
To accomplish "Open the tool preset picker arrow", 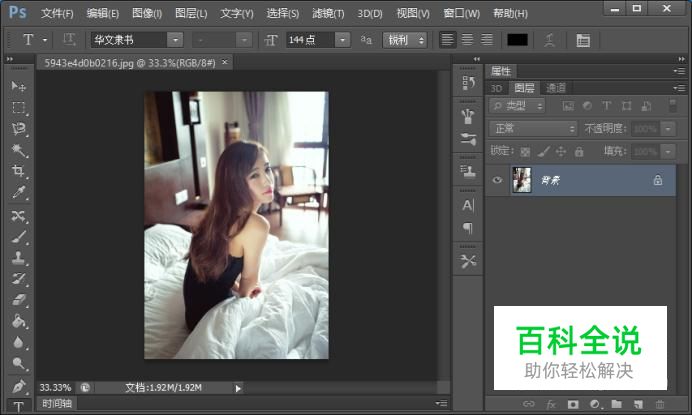I will (x=45, y=40).
